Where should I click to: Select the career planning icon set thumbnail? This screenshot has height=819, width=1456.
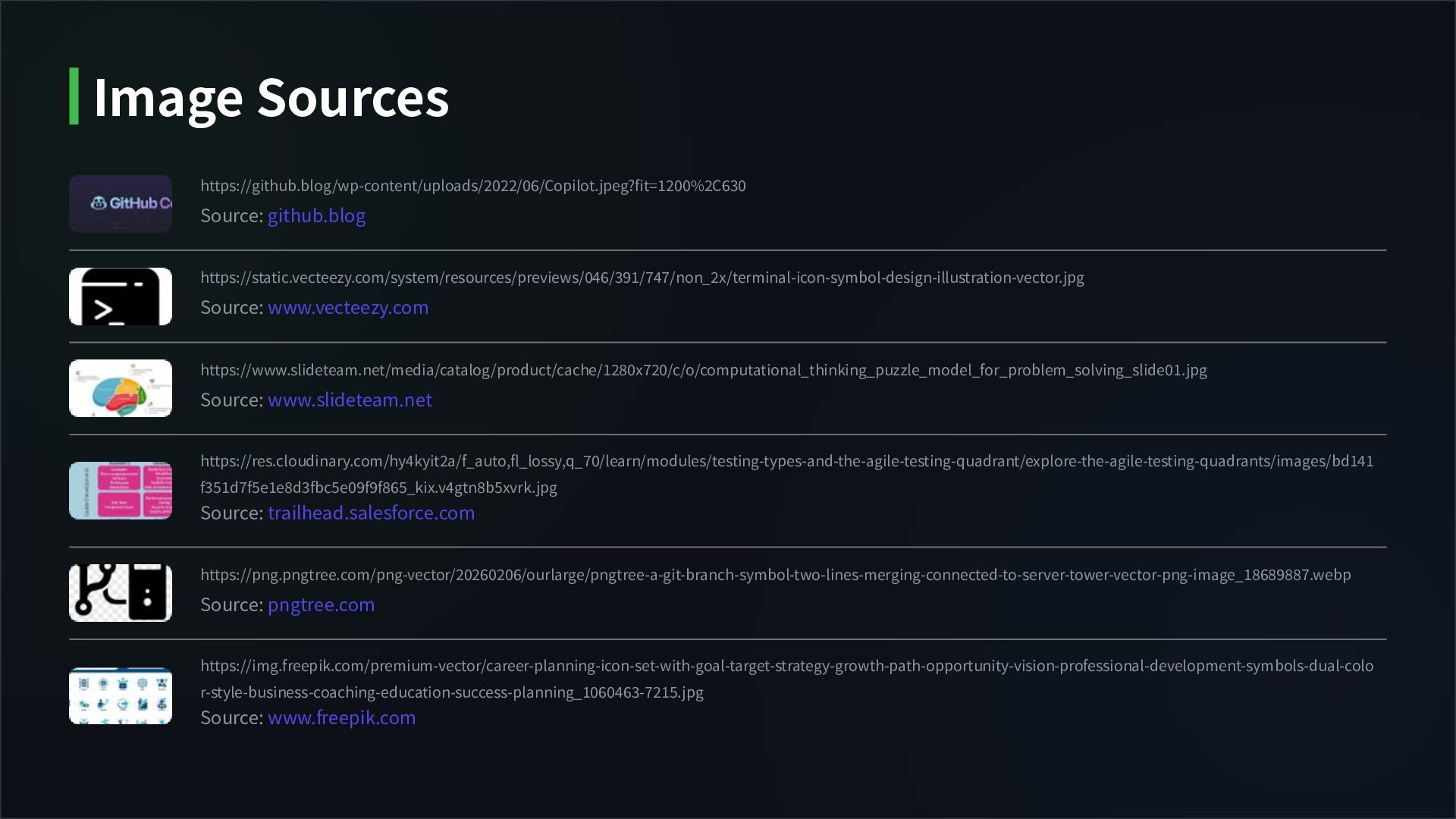click(x=121, y=696)
